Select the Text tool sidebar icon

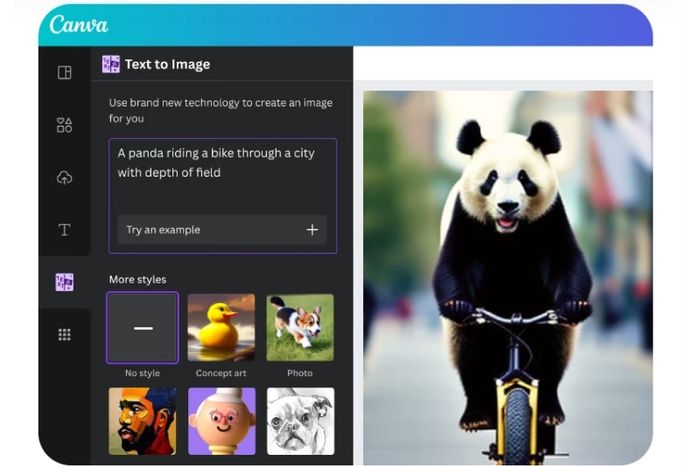pos(65,230)
